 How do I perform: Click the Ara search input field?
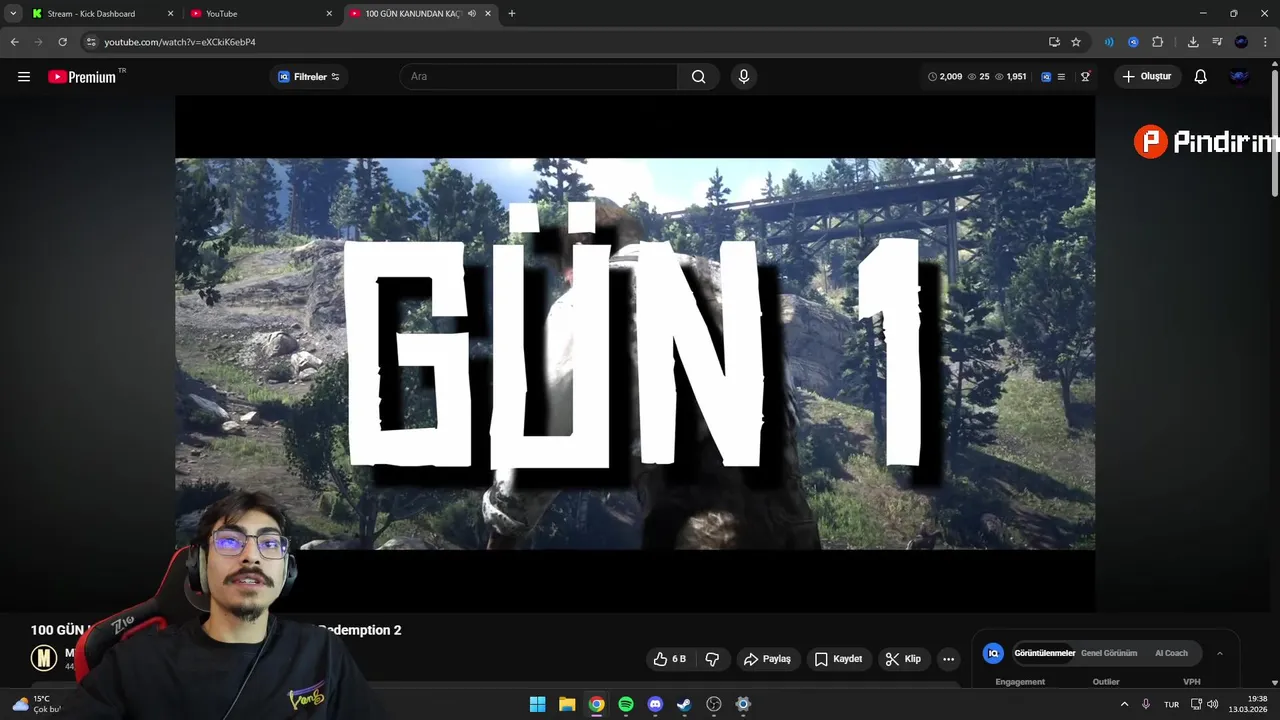[540, 77]
